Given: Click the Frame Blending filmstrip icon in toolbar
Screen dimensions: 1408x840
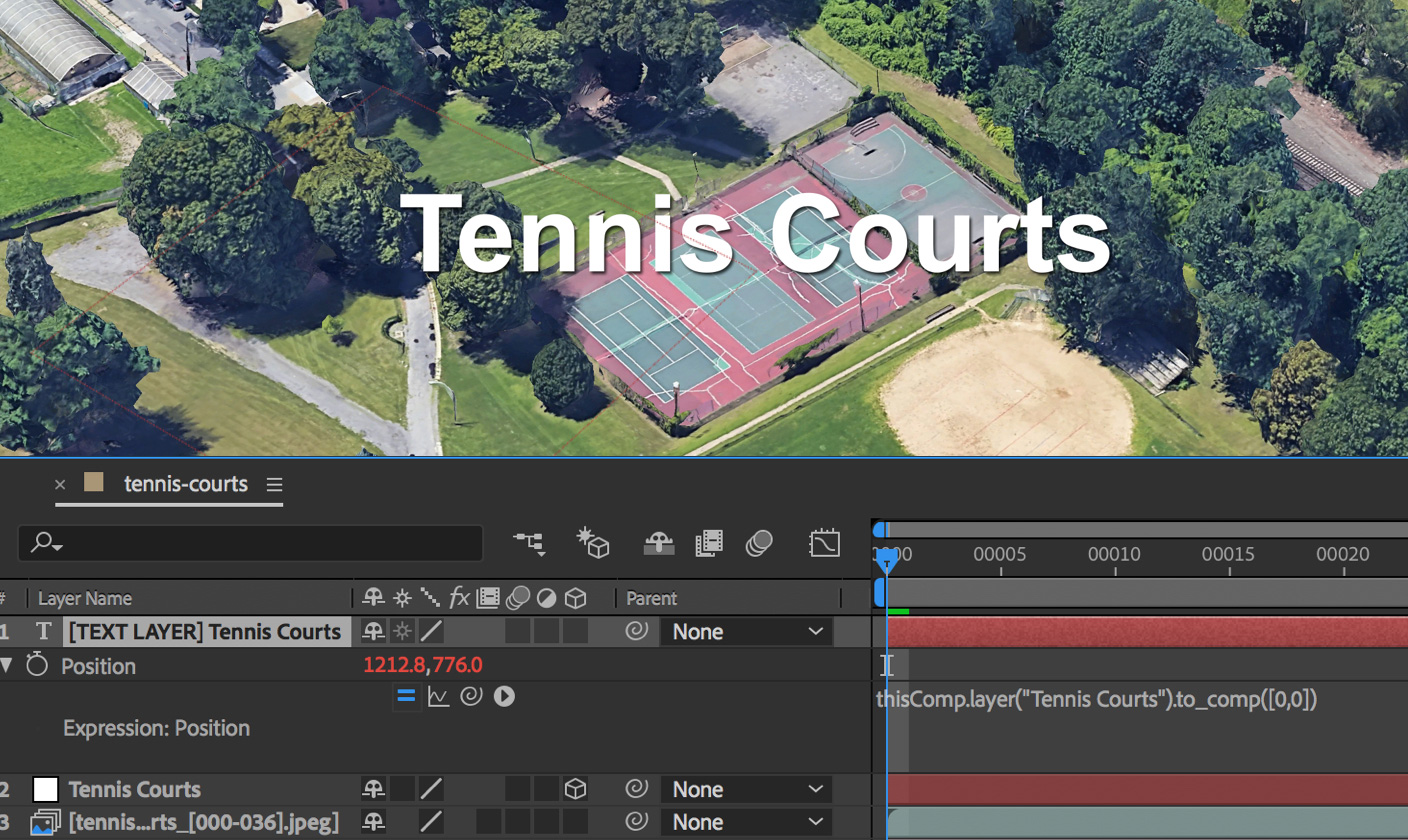Looking at the screenshot, I should [709, 543].
